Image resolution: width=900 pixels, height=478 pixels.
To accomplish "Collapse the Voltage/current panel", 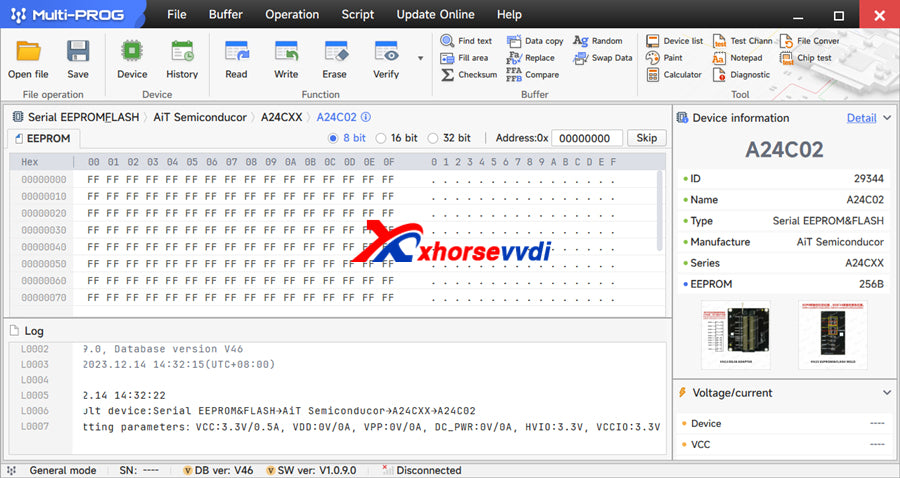I will pos(887,393).
